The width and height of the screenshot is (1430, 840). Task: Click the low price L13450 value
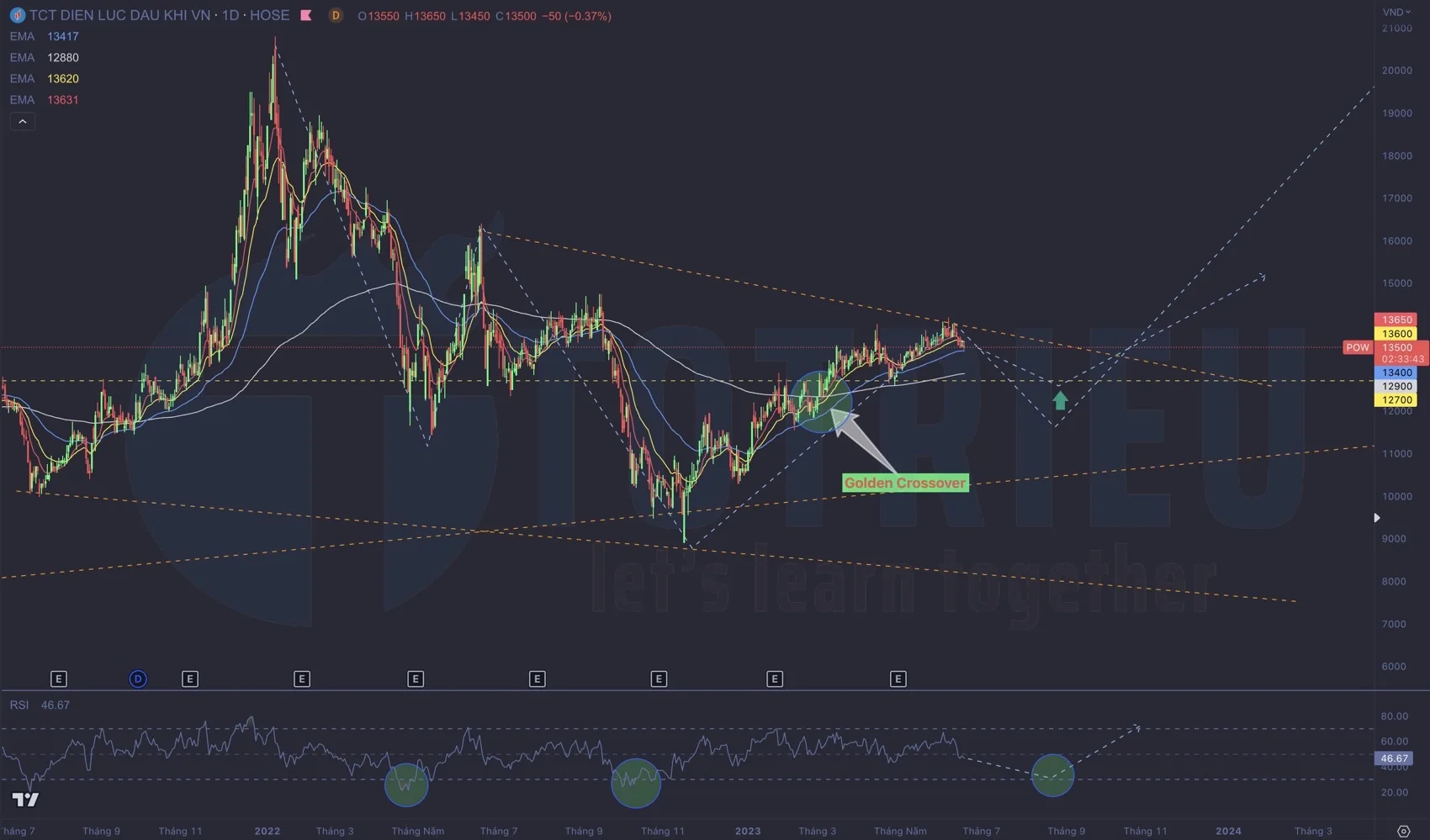coord(470,16)
